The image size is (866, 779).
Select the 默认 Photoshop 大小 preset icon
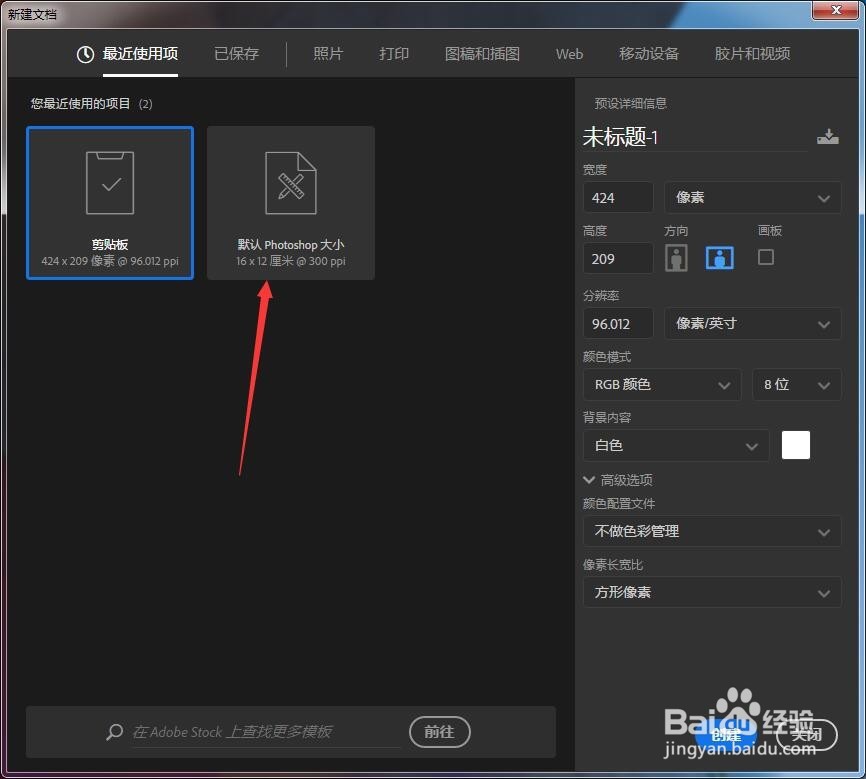pos(290,183)
